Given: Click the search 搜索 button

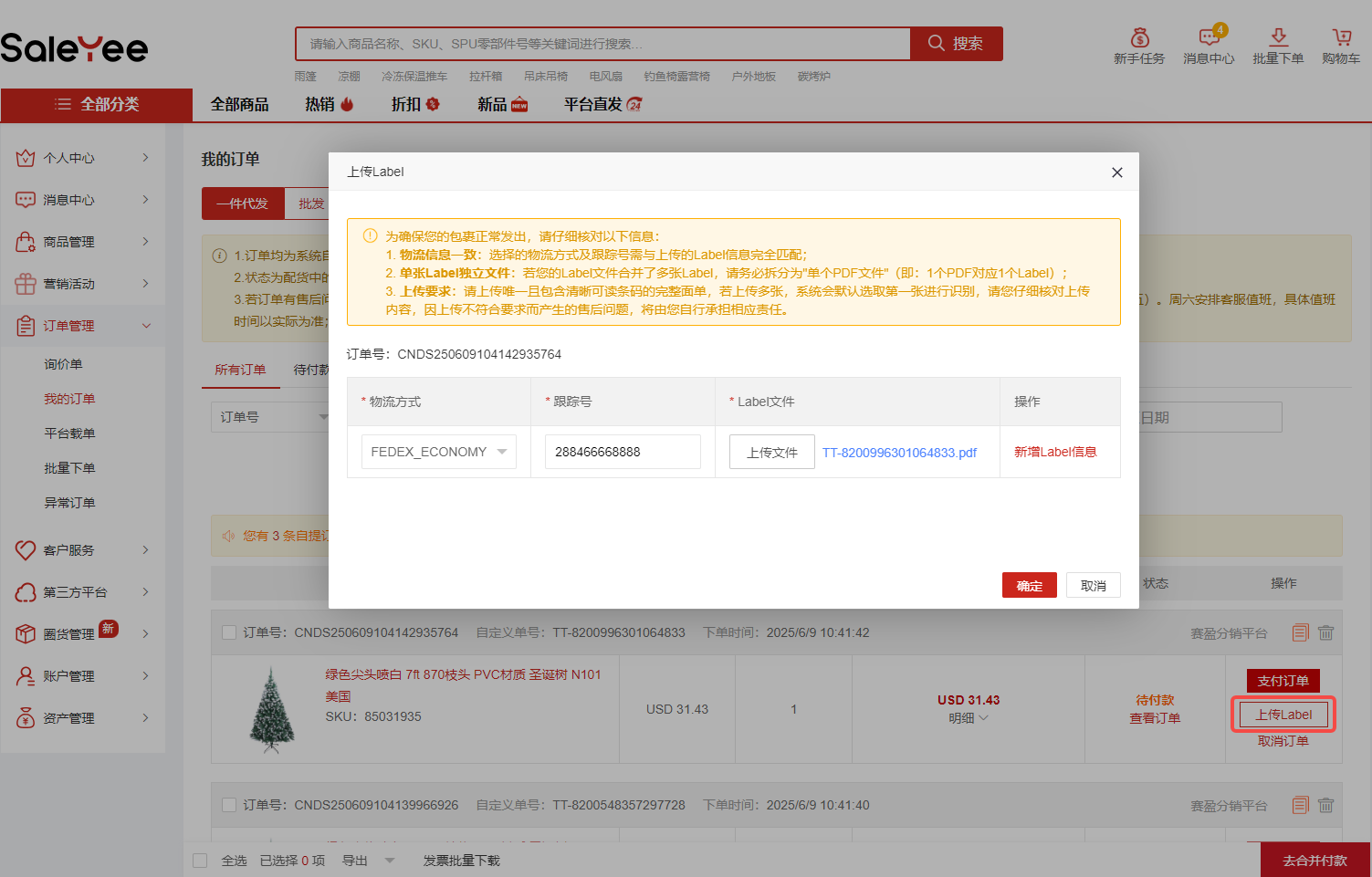Looking at the screenshot, I should click(956, 44).
